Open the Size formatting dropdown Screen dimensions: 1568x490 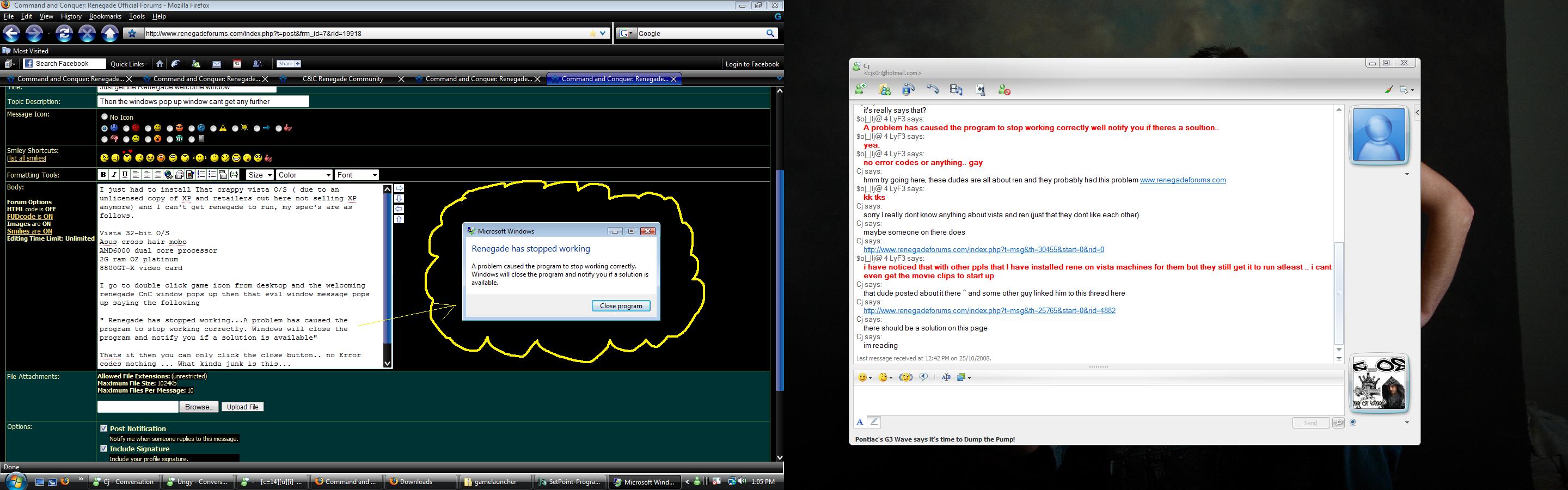(259, 175)
